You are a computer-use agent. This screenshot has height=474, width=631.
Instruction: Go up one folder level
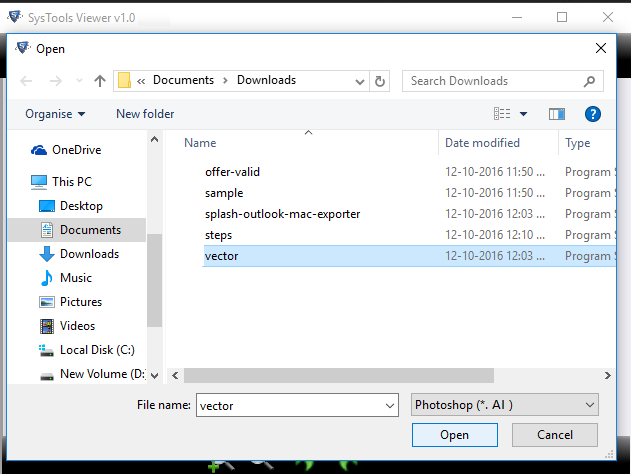point(100,81)
